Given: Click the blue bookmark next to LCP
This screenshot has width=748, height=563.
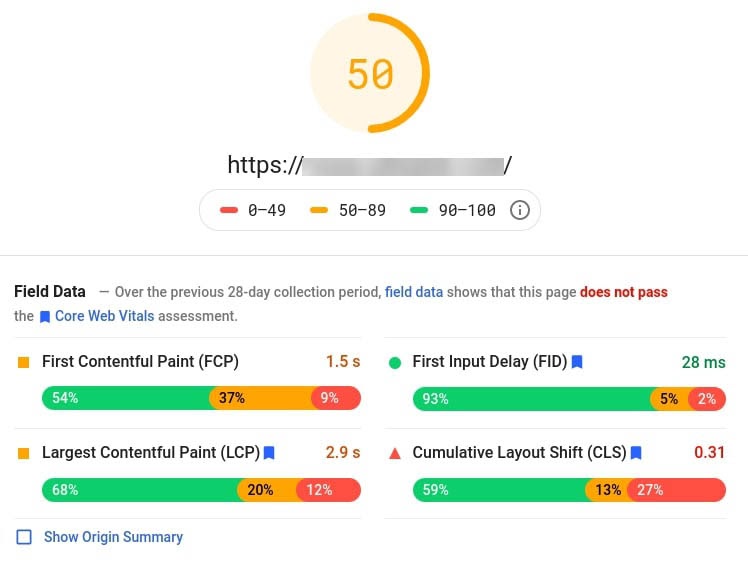Looking at the screenshot, I should coord(269,452).
